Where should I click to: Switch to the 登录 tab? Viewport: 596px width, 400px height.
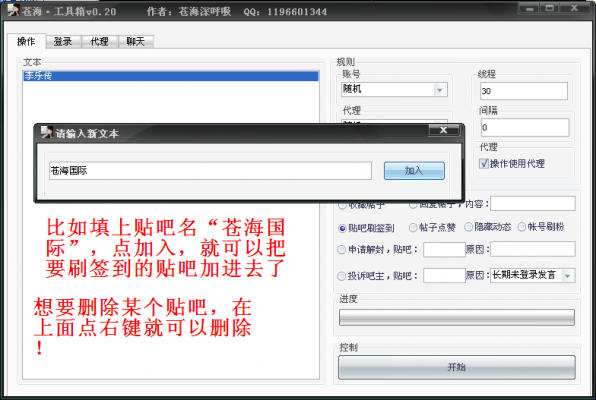[63, 41]
